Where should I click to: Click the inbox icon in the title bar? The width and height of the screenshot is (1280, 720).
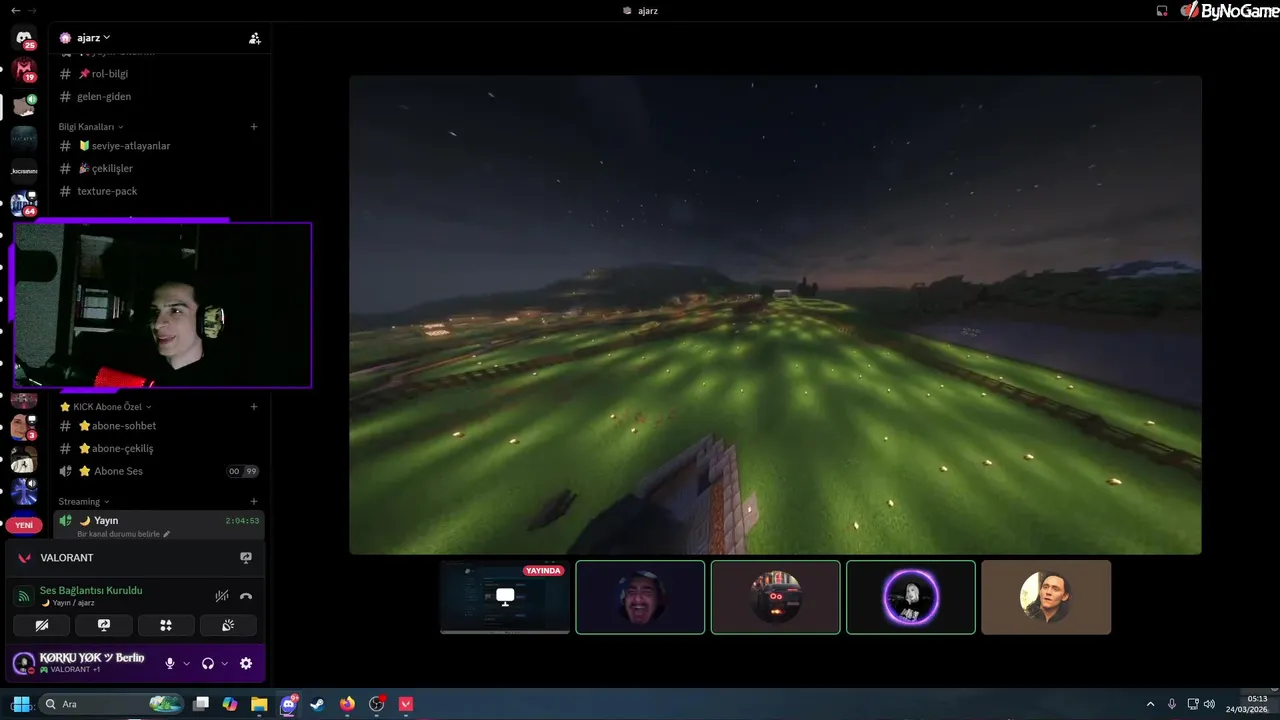coord(1162,11)
